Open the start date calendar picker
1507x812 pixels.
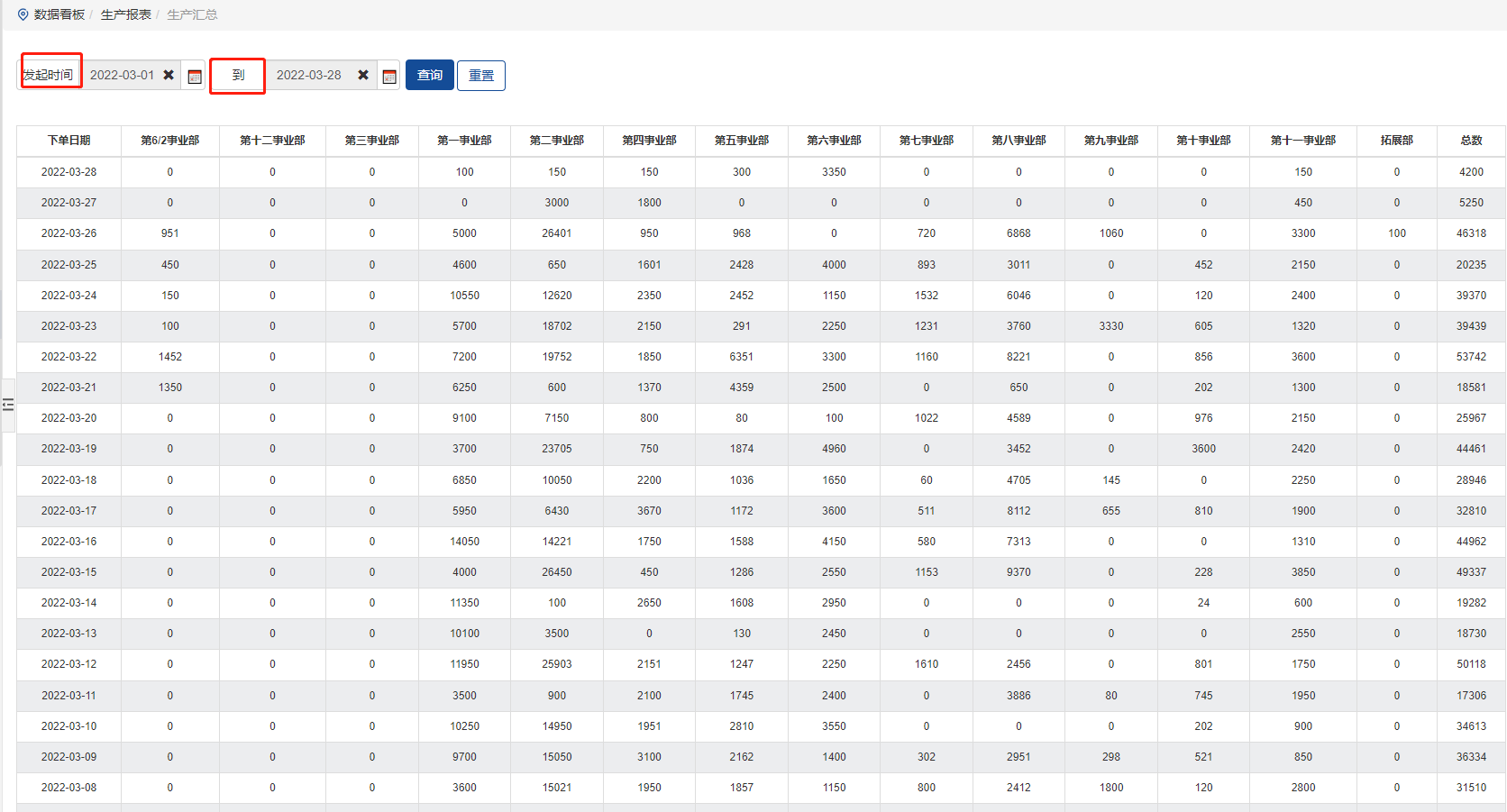click(195, 76)
